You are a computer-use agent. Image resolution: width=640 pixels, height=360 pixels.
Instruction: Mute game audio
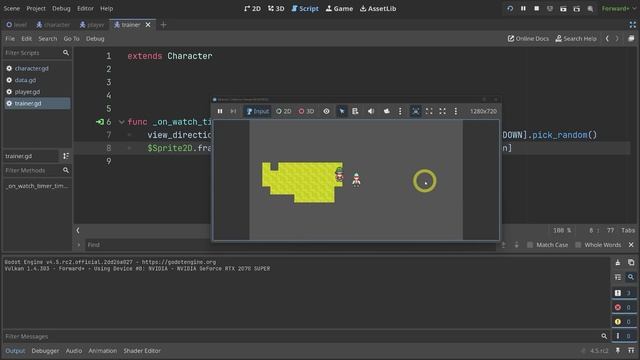[x=371, y=111]
